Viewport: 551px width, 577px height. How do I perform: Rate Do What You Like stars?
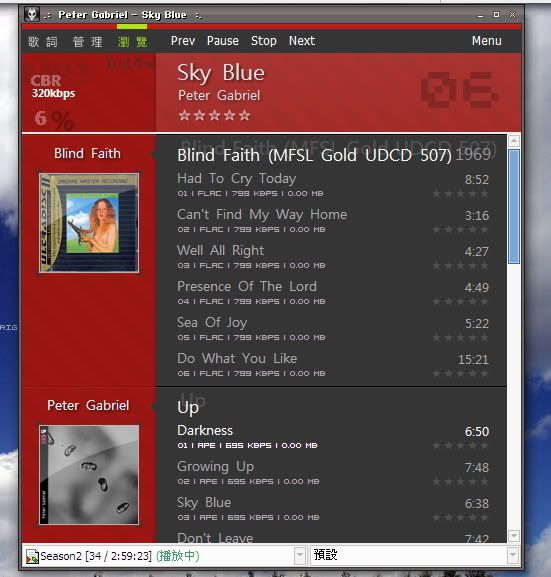tap(460, 374)
